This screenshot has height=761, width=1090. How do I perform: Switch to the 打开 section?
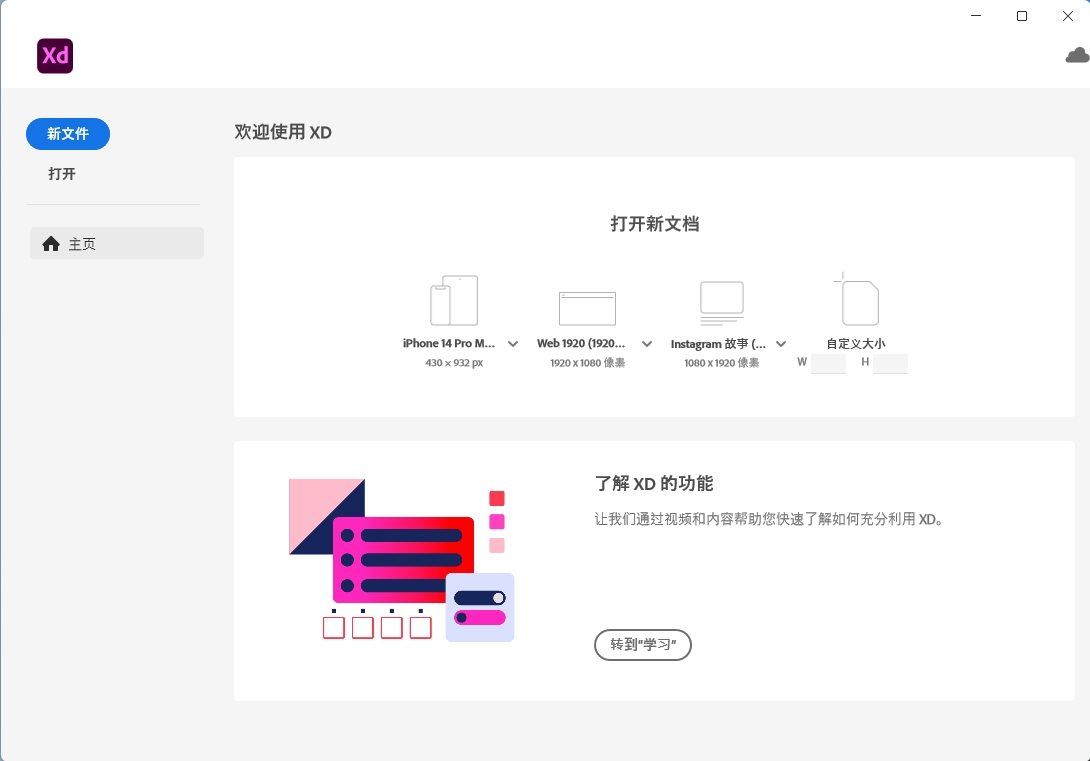(x=61, y=173)
